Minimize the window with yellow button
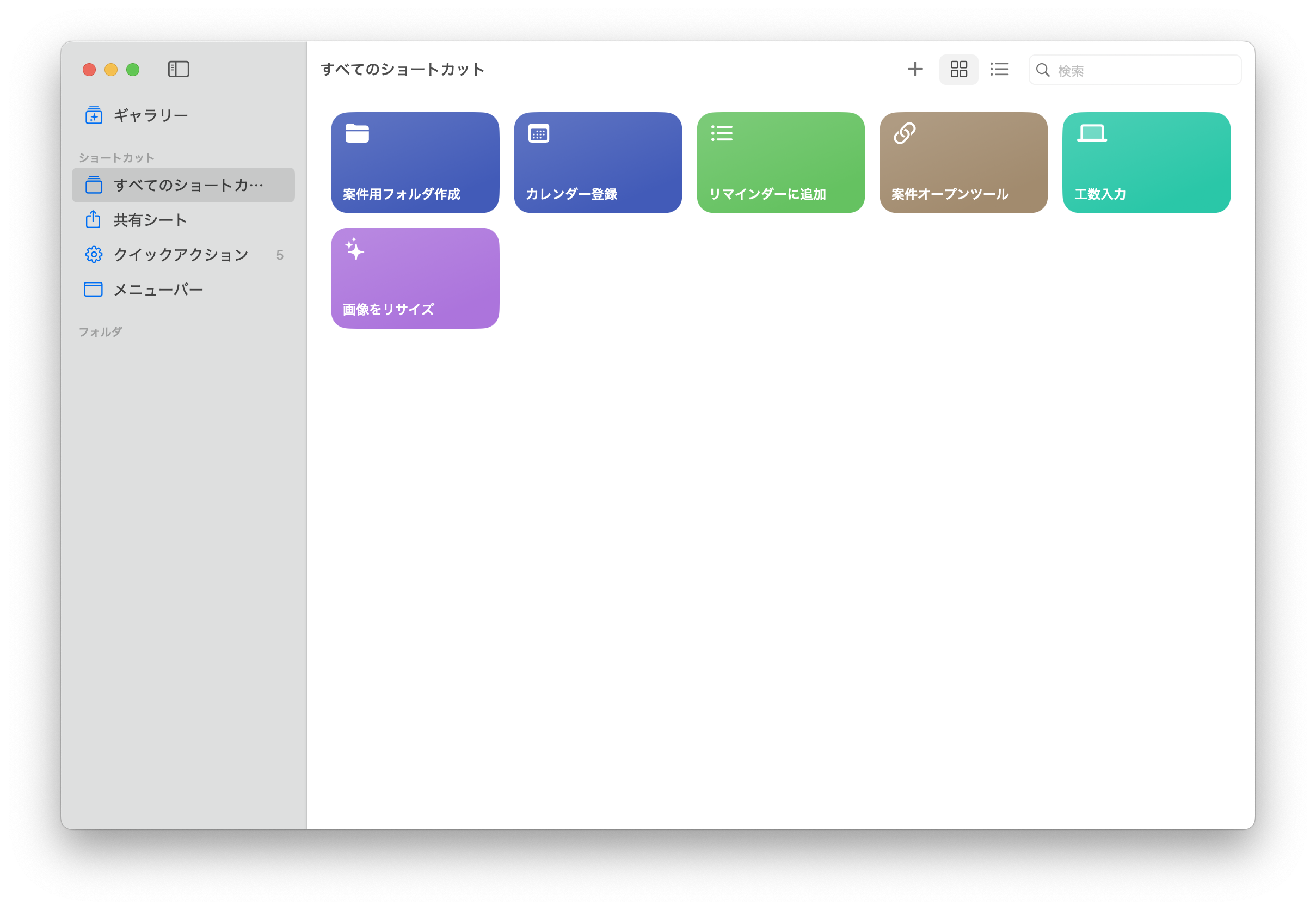Screen dimensions: 1316x910 [110, 70]
